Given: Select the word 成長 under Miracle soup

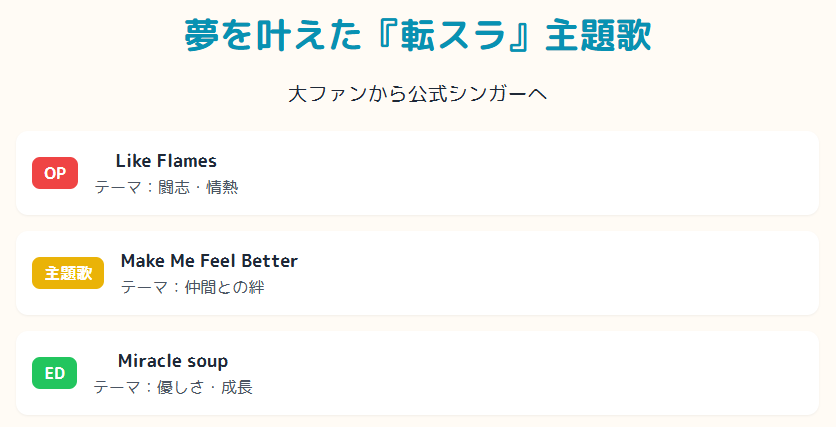Looking at the screenshot, I should pos(237,387).
